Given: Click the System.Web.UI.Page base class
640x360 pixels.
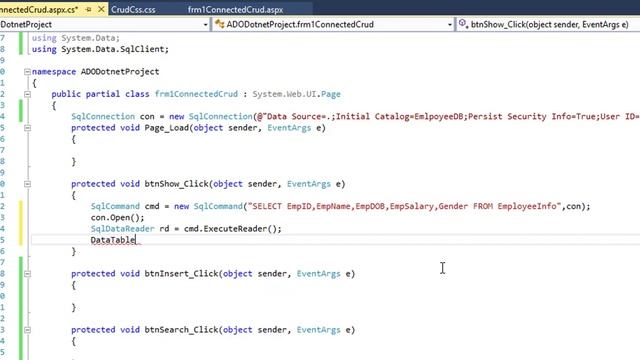Looking at the screenshot, I should (x=296, y=94).
